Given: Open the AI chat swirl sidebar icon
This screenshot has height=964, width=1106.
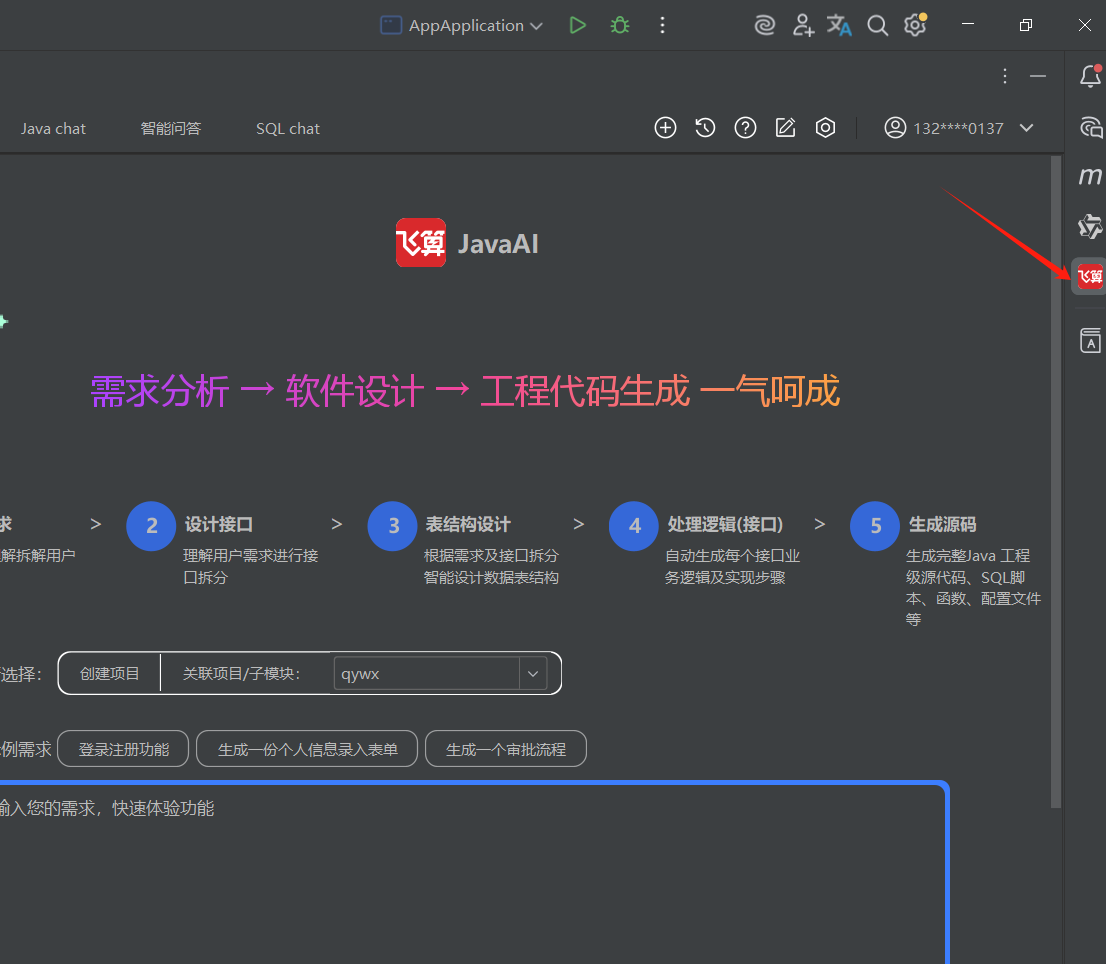Looking at the screenshot, I should click(1090, 127).
